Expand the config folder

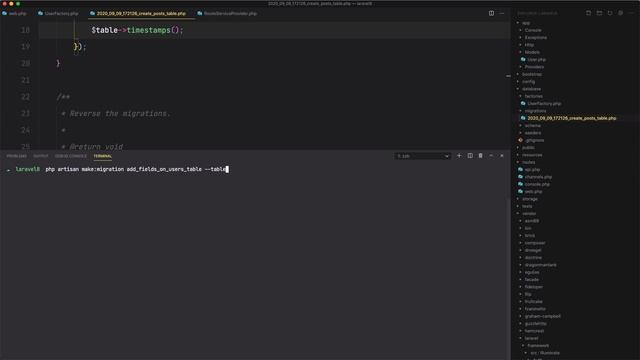coord(528,82)
